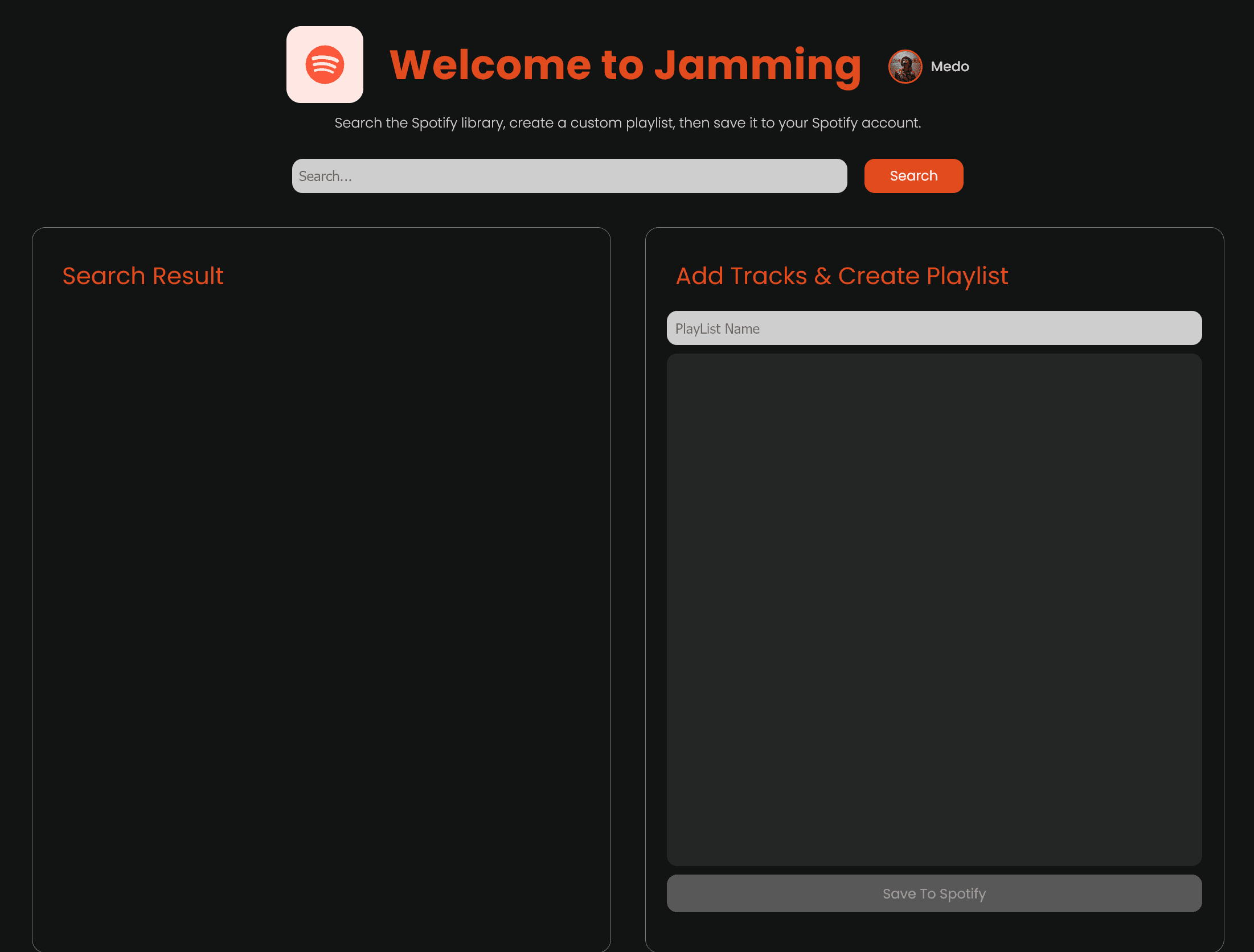
Task: Click the Spotify library description text
Action: (x=628, y=123)
